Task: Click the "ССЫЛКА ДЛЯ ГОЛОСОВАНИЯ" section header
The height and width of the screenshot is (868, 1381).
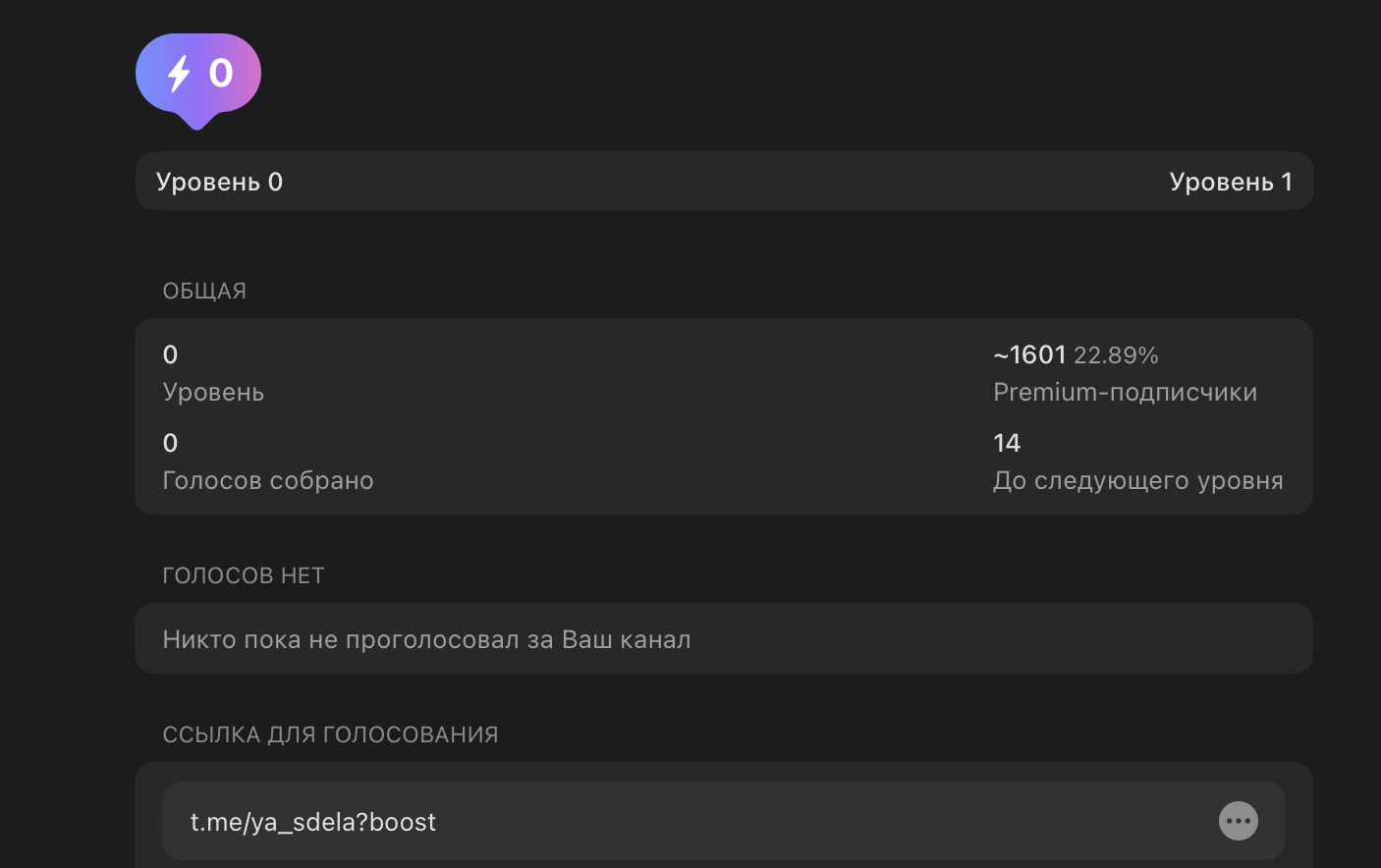Action: (330, 734)
